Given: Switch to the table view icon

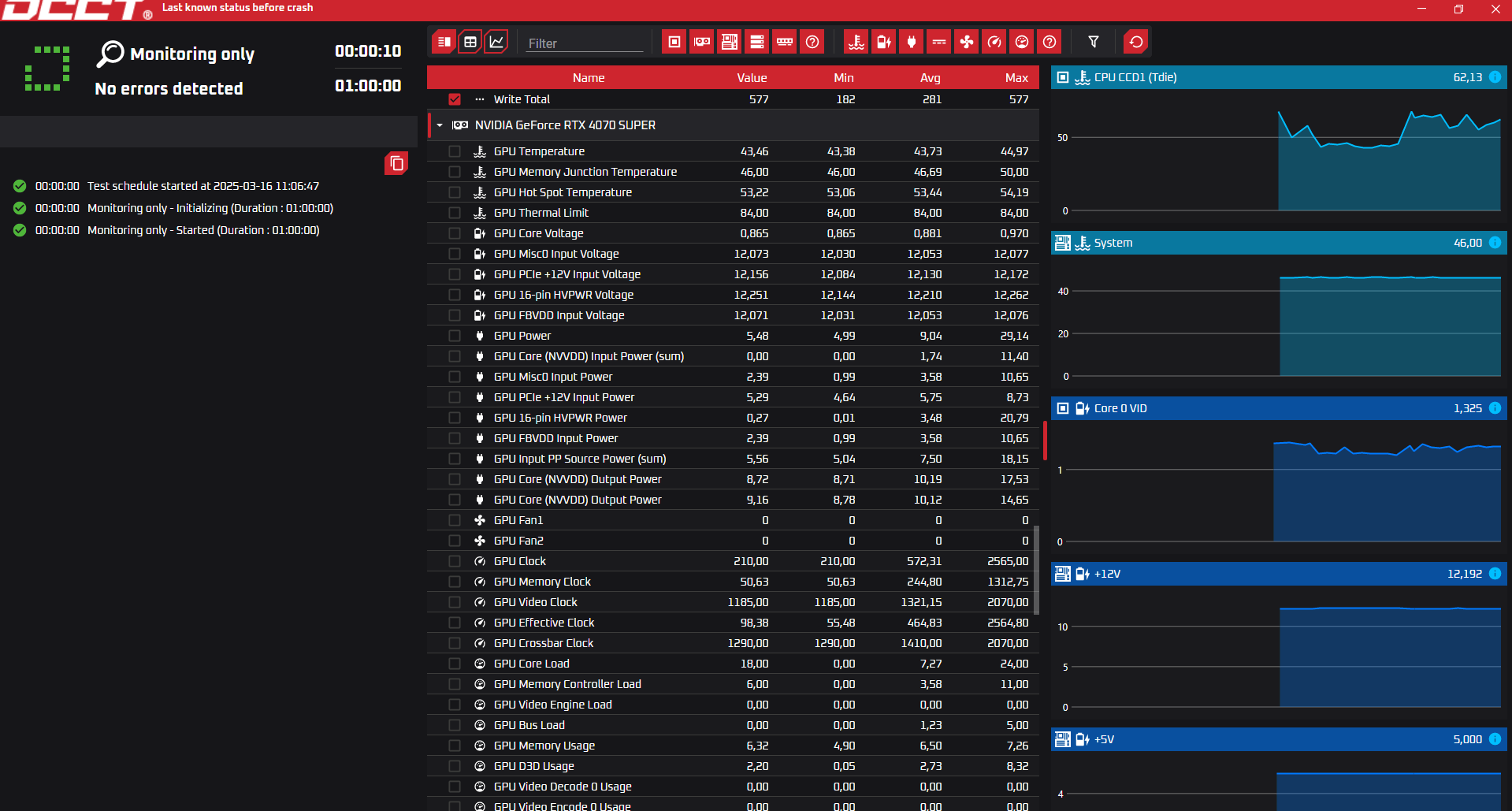Looking at the screenshot, I should pyautogui.click(x=470, y=42).
